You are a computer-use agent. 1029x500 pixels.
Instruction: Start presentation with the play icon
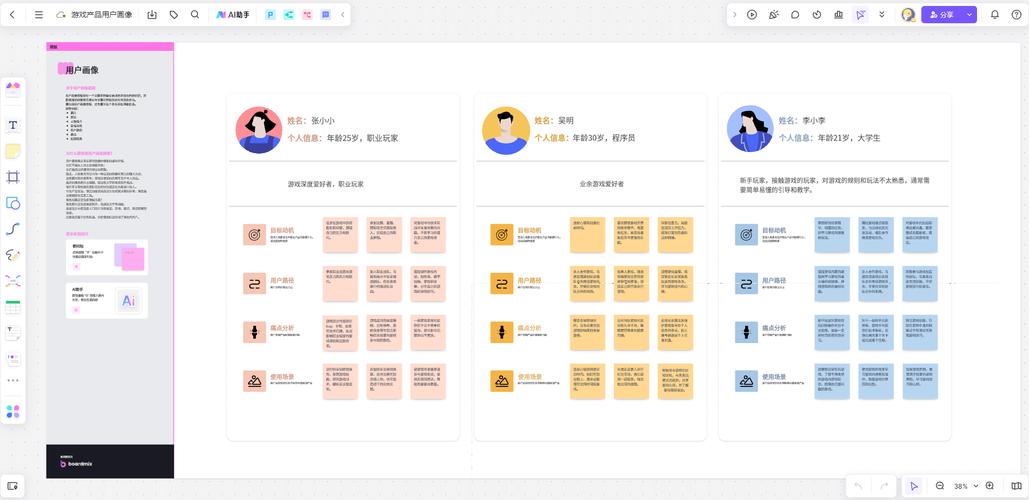click(x=752, y=15)
